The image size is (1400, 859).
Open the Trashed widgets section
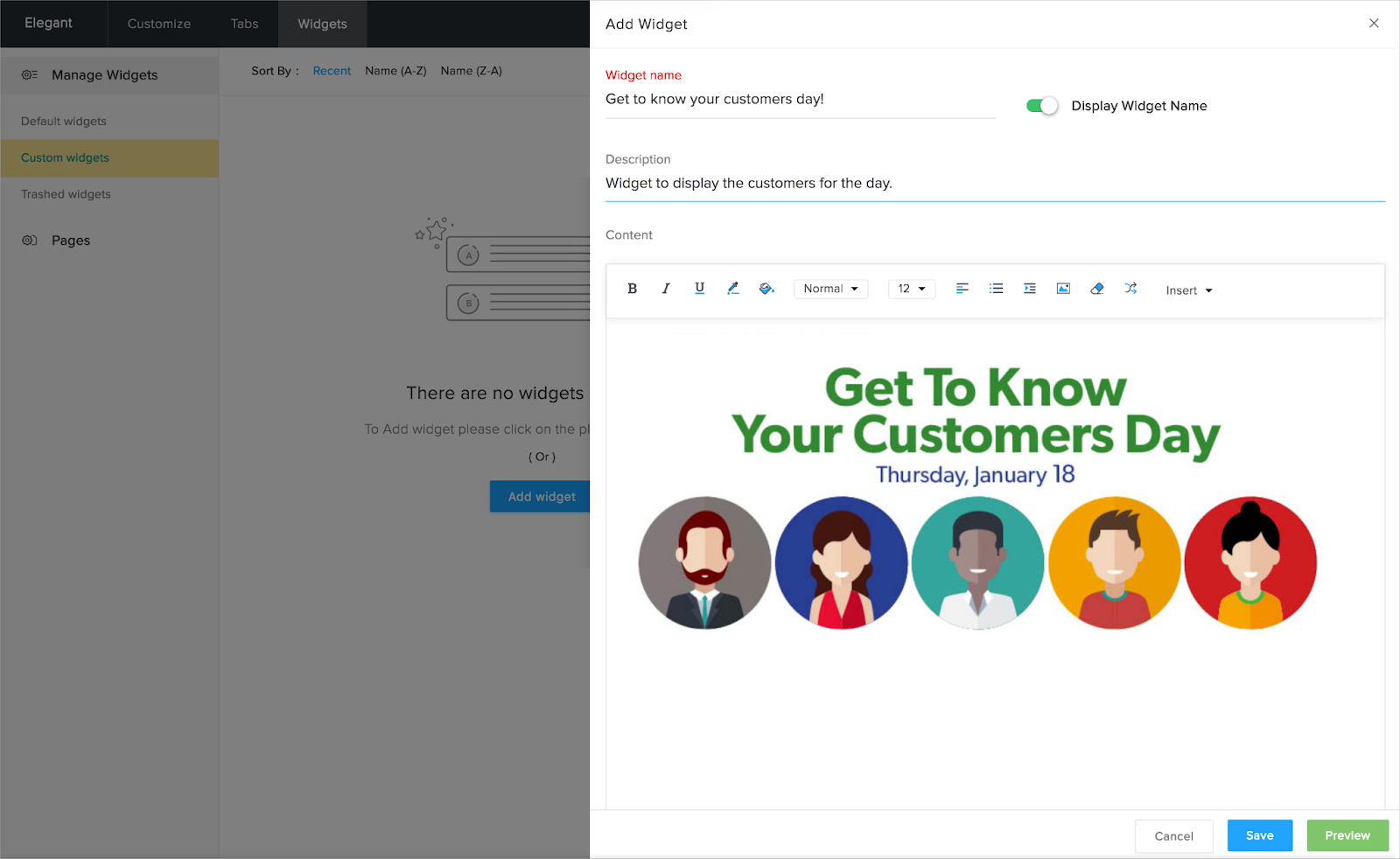[66, 193]
